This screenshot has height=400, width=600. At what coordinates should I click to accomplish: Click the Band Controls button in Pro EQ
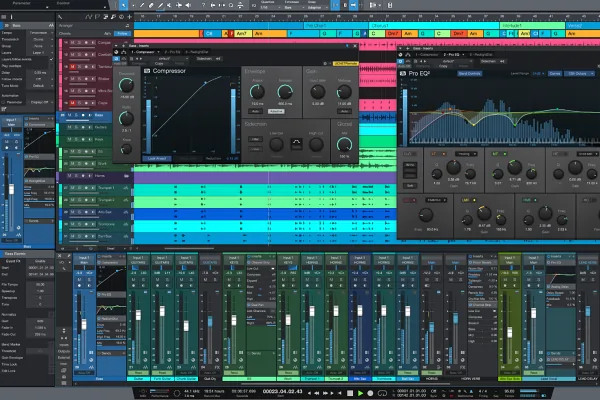click(470, 73)
